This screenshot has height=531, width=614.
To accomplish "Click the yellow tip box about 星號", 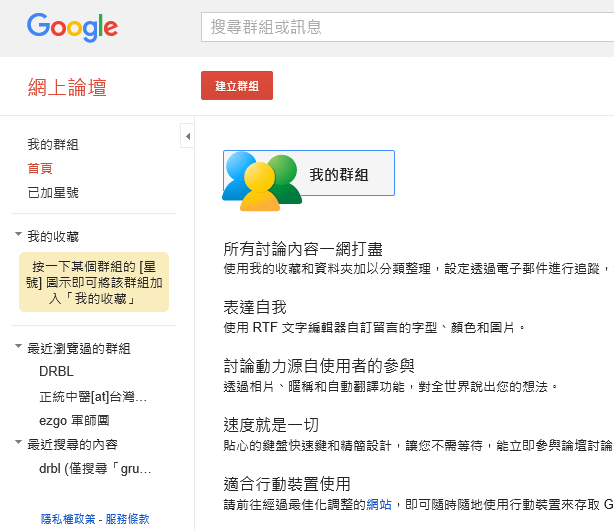I will coord(94,282).
